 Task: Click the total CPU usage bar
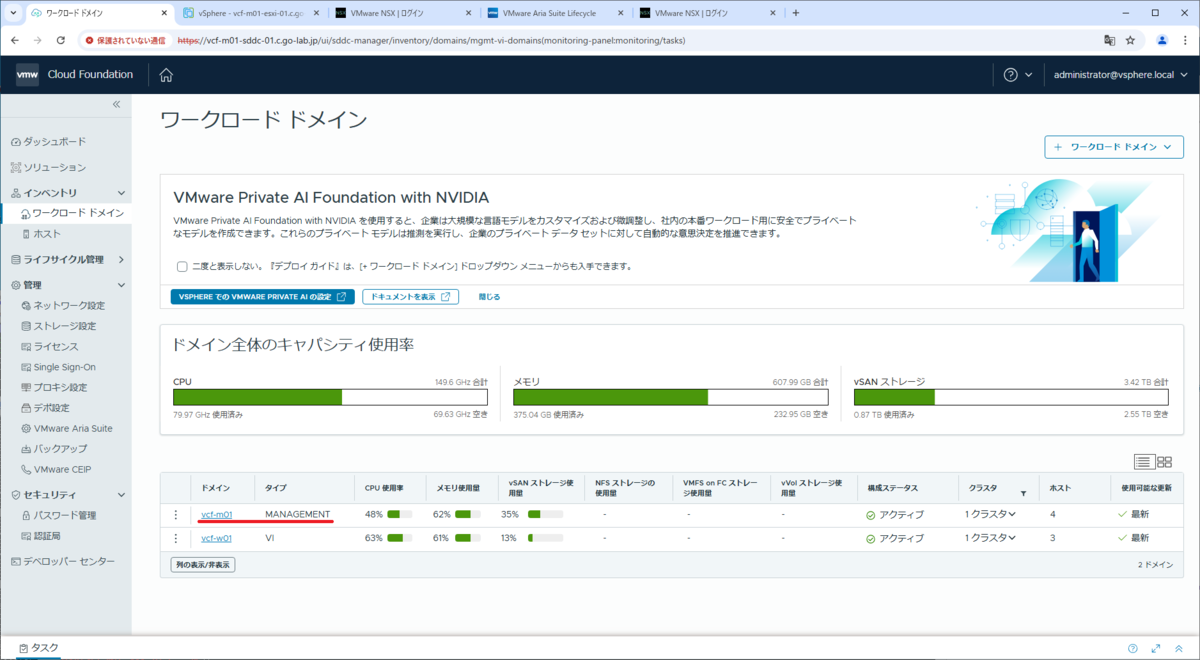point(330,397)
